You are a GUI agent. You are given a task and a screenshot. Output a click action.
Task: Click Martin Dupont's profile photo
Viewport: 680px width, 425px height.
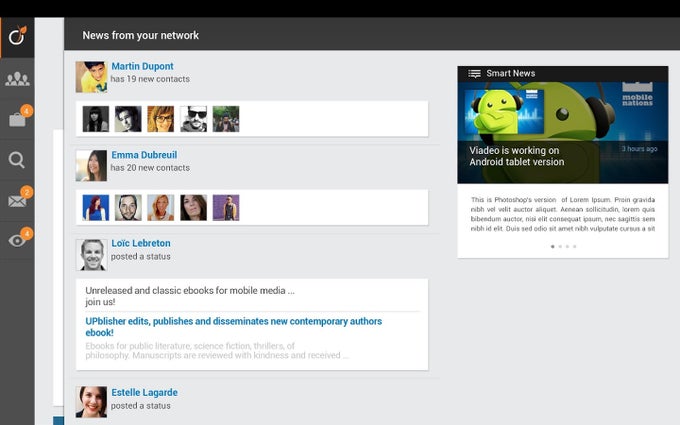pos(91,77)
